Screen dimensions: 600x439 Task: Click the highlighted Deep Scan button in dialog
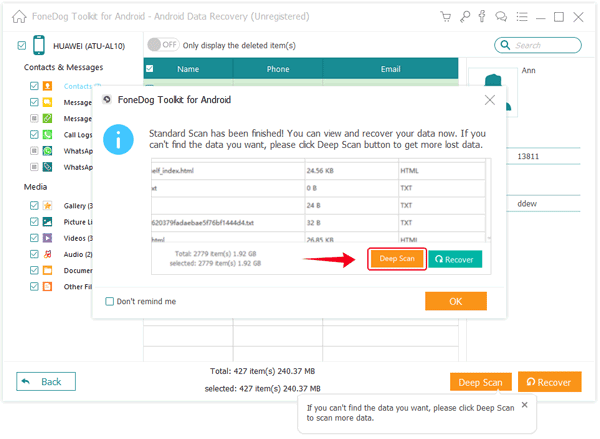pyautogui.click(x=397, y=259)
